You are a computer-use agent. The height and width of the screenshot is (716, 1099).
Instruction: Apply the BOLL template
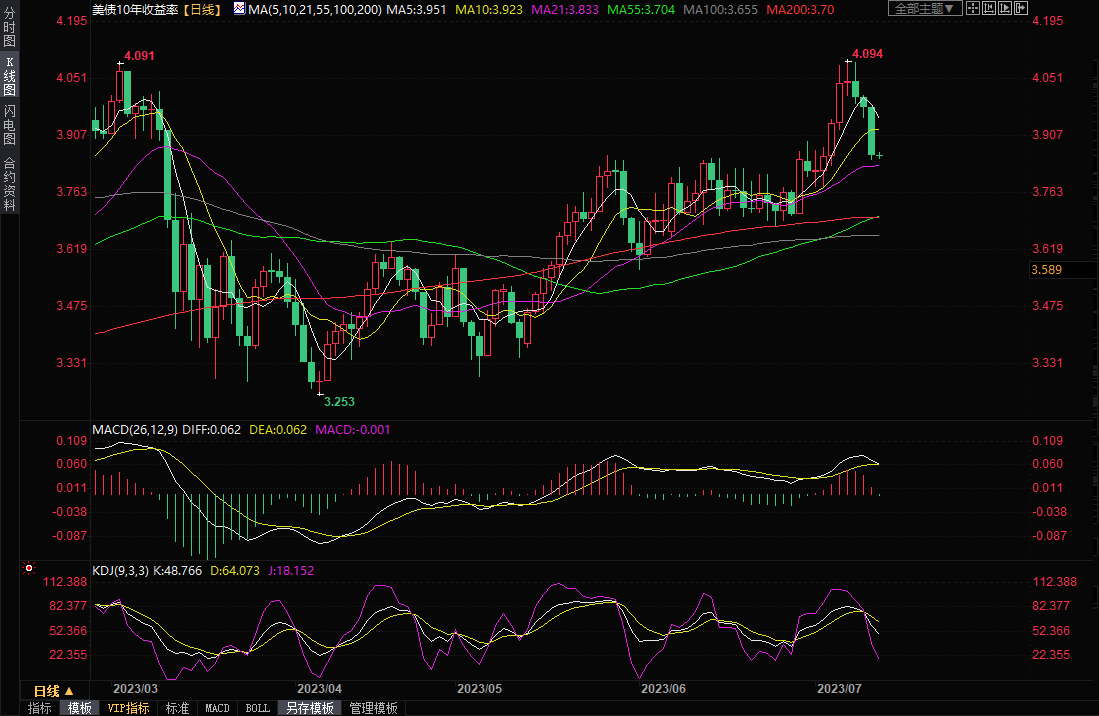click(257, 708)
